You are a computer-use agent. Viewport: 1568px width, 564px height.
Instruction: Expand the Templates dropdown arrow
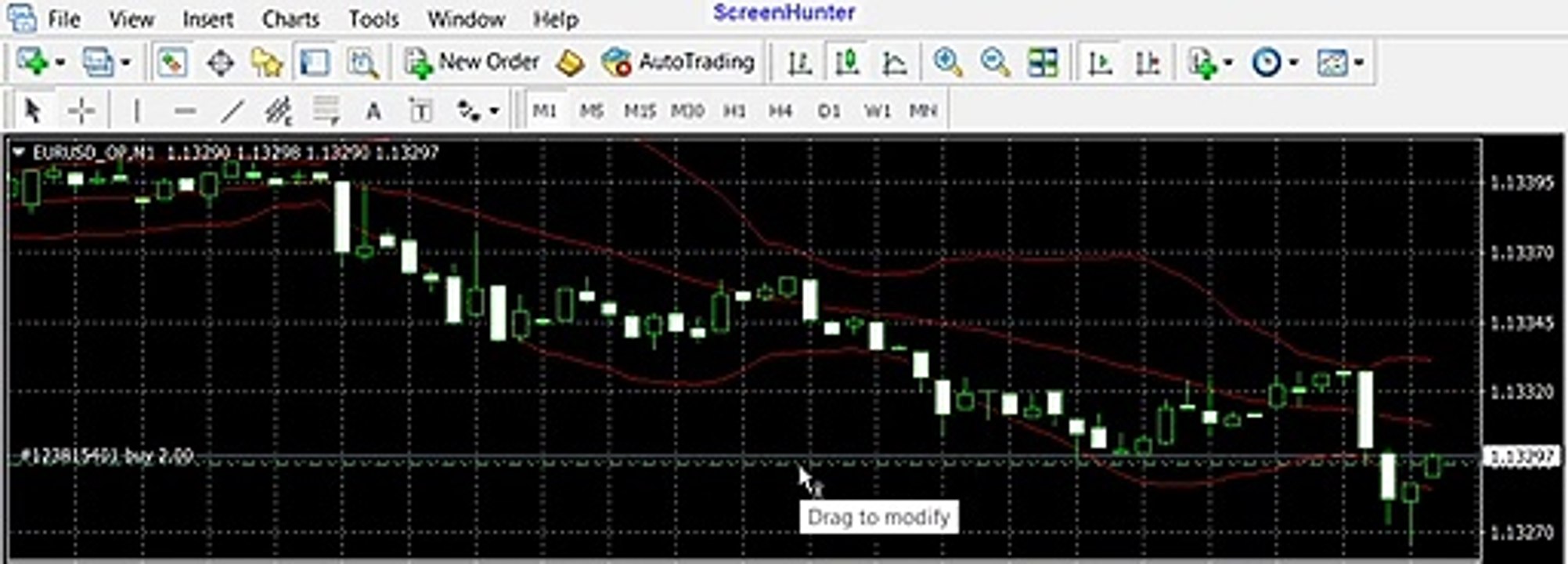[x=1359, y=63]
